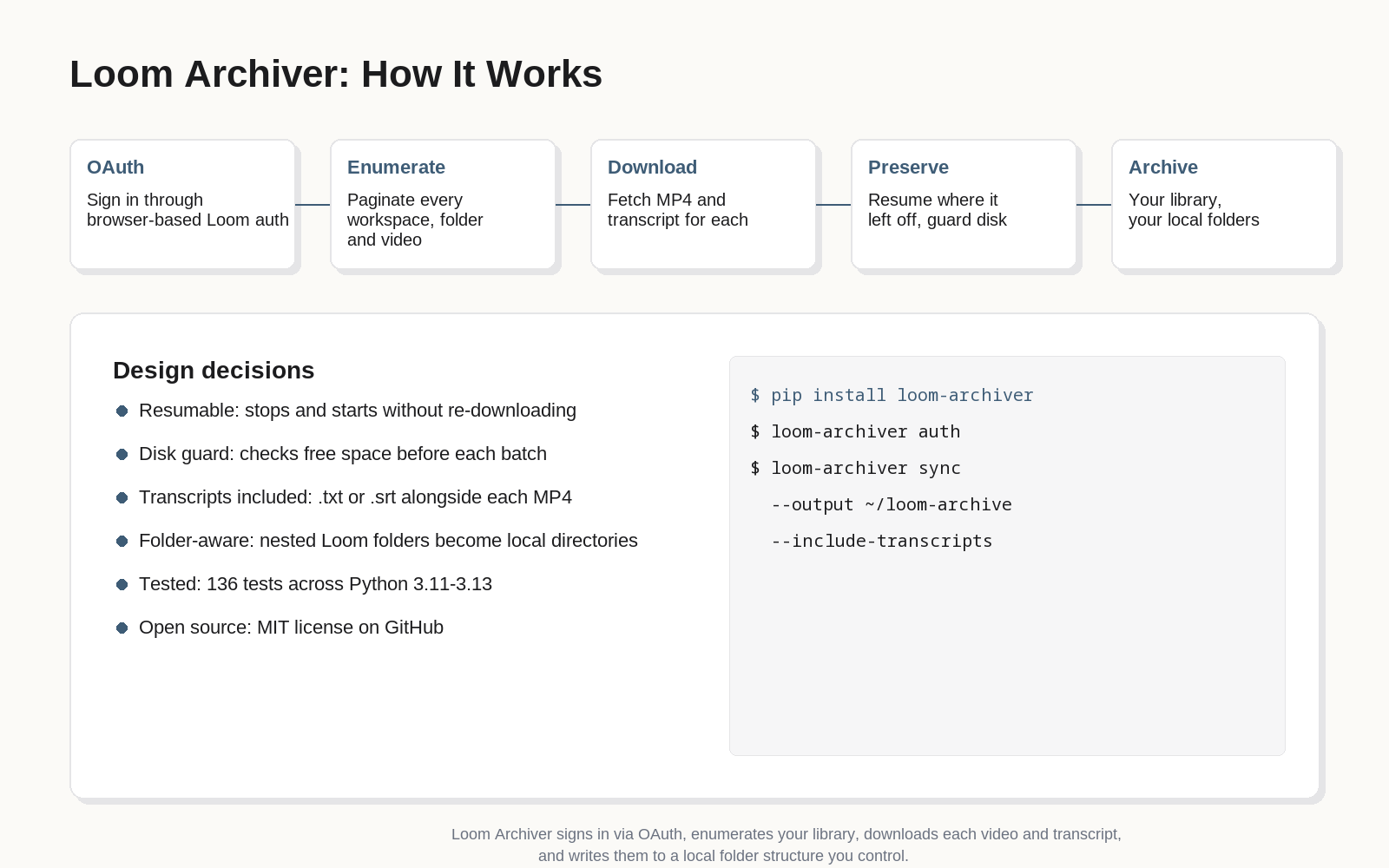Click 'Sign in through browser-based Loom auth' text
This screenshot has width=1389, height=868.
tap(188, 210)
